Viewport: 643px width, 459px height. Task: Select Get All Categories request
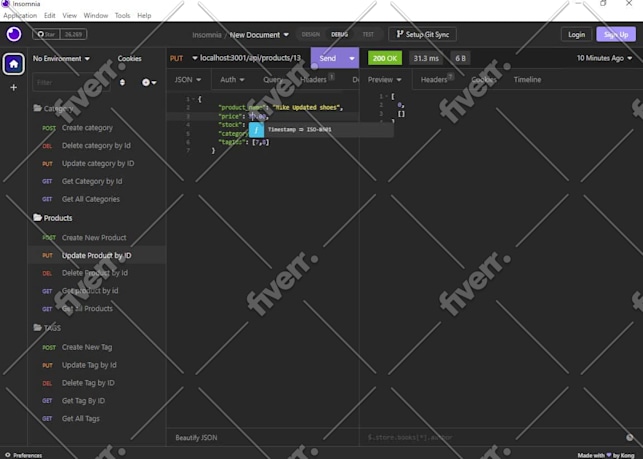pyautogui.click(x=96, y=199)
